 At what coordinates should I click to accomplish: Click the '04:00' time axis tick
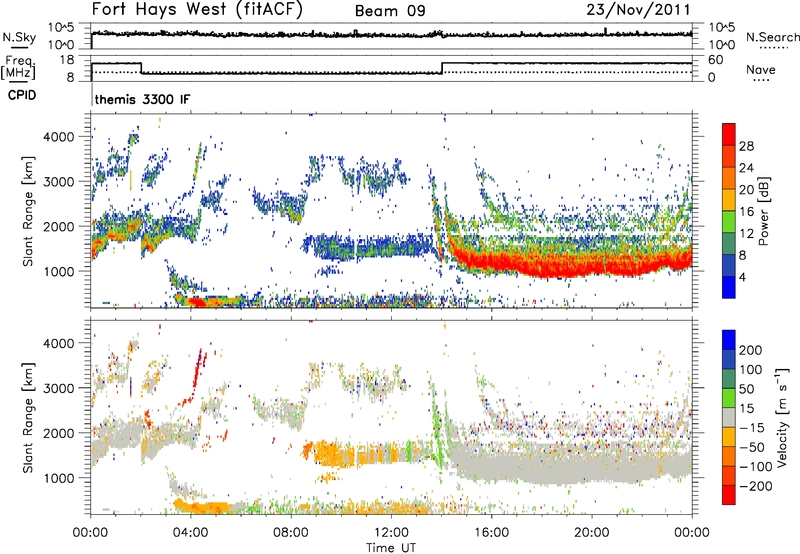(191, 533)
